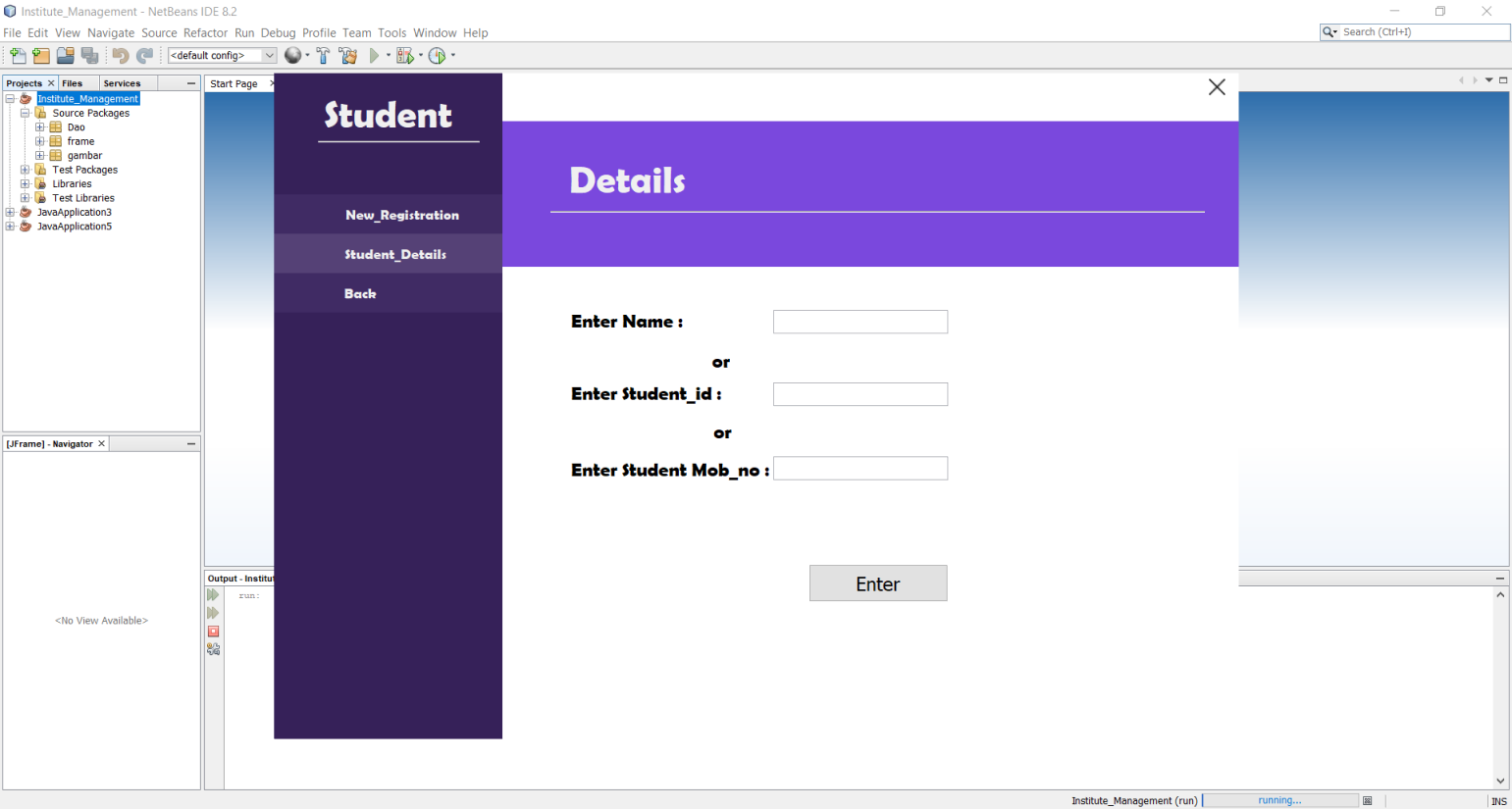Image resolution: width=1512 pixels, height=809 pixels.
Task: Click the Re-run application arrow in Output panel
Action: coord(213,594)
